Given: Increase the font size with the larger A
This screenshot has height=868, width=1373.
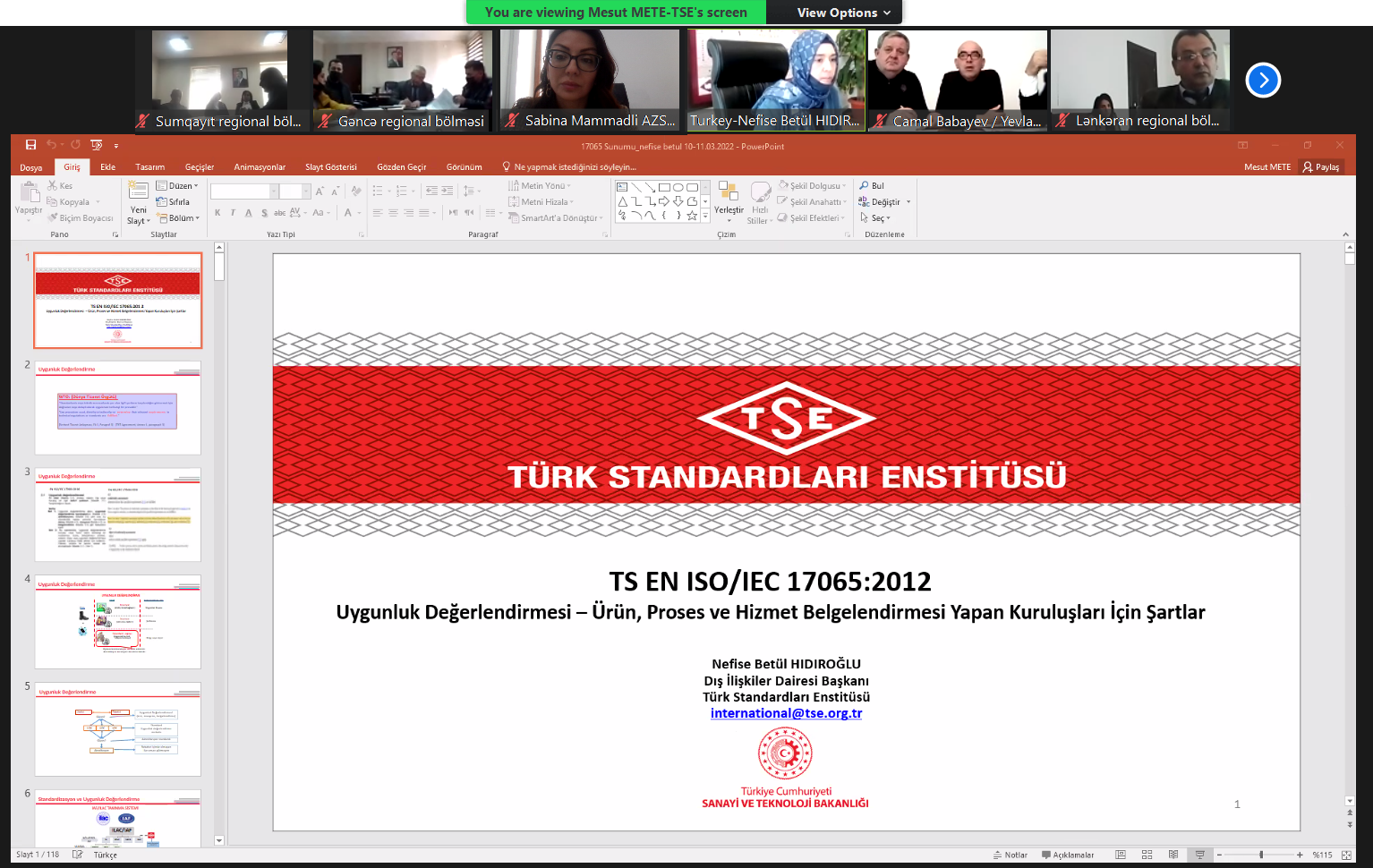Looking at the screenshot, I should pyautogui.click(x=320, y=191).
